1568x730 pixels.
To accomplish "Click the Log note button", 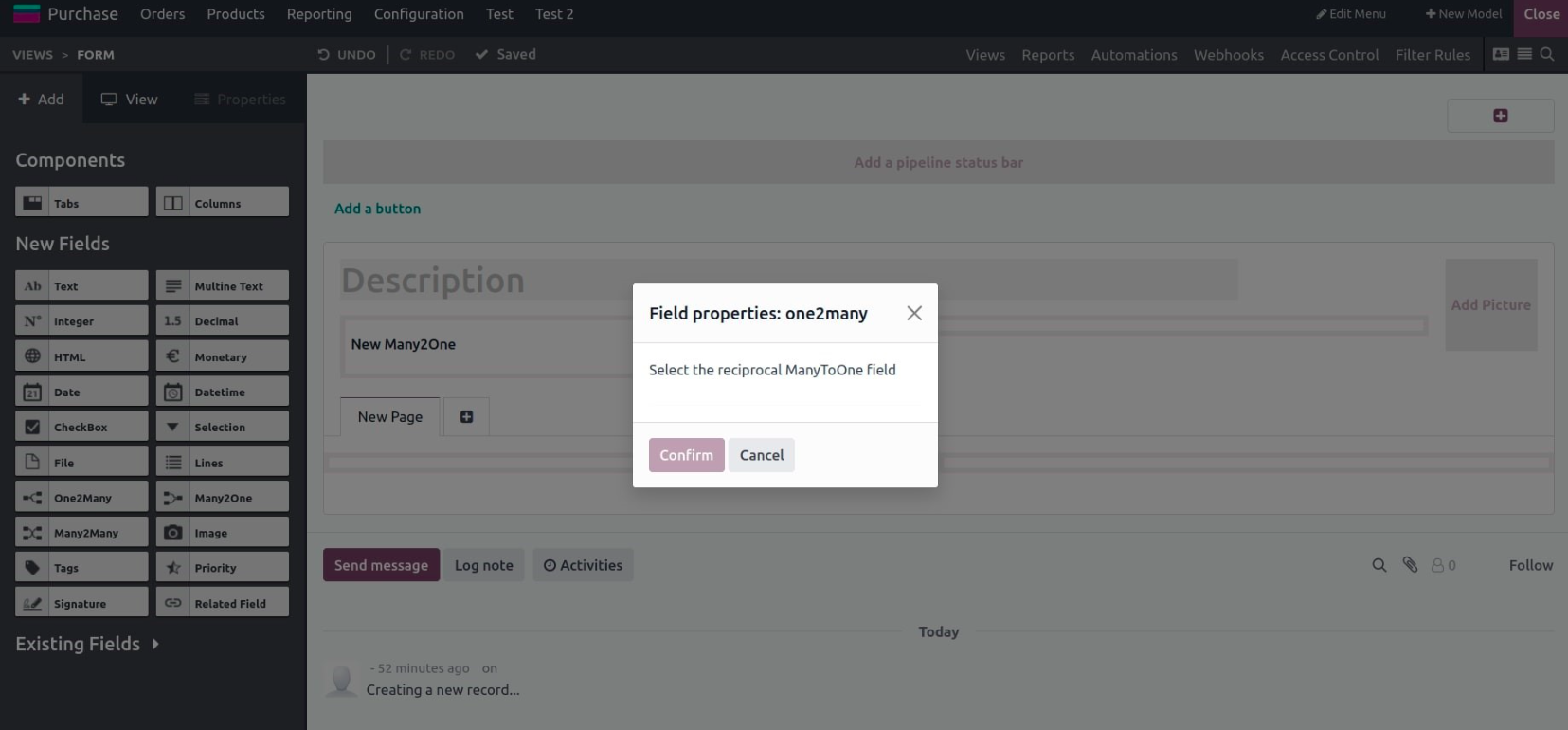I will coord(484,565).
